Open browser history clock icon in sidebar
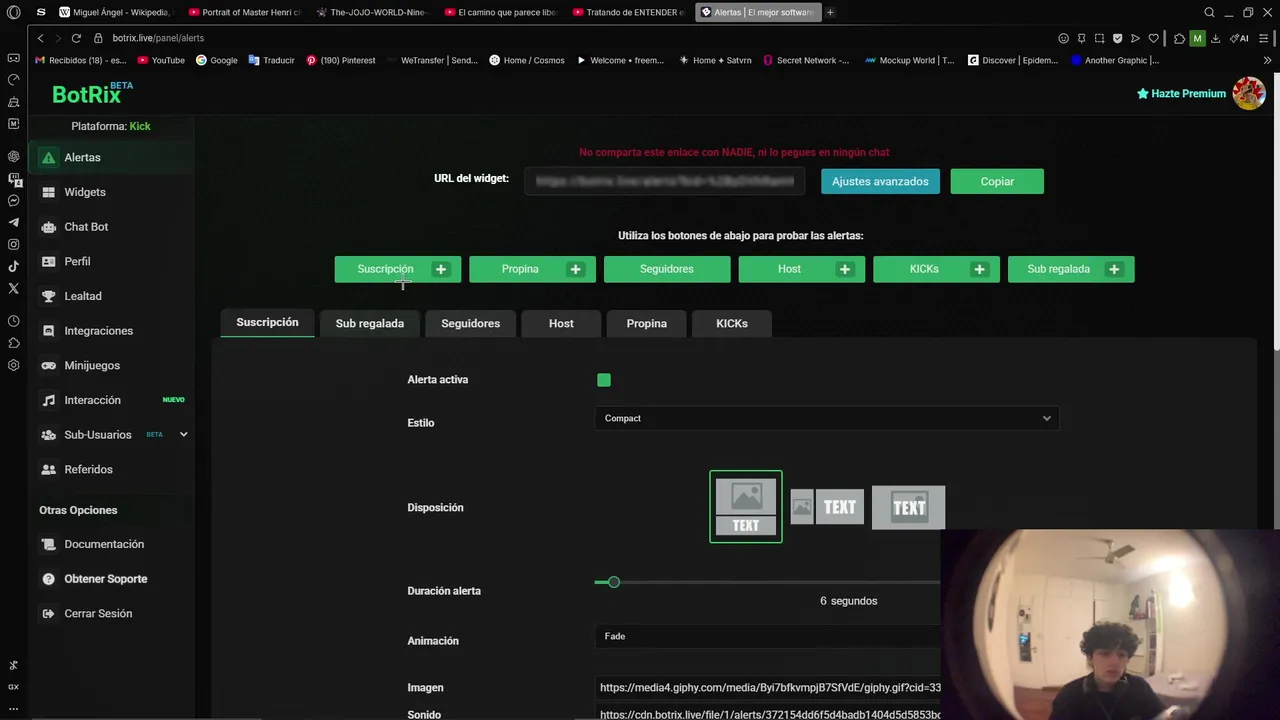The image size is (1280, 720). 13,321
